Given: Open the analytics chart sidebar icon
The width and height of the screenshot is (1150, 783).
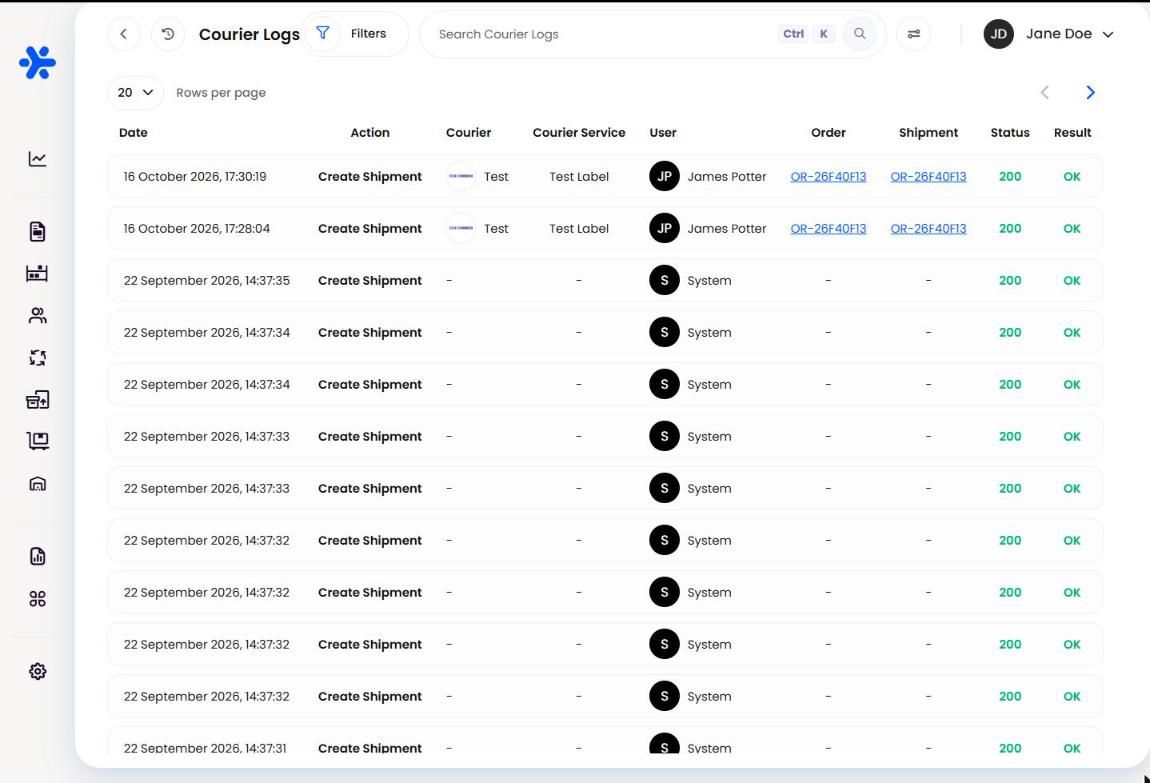Looking at the screenshot, I should pos(37,158).
